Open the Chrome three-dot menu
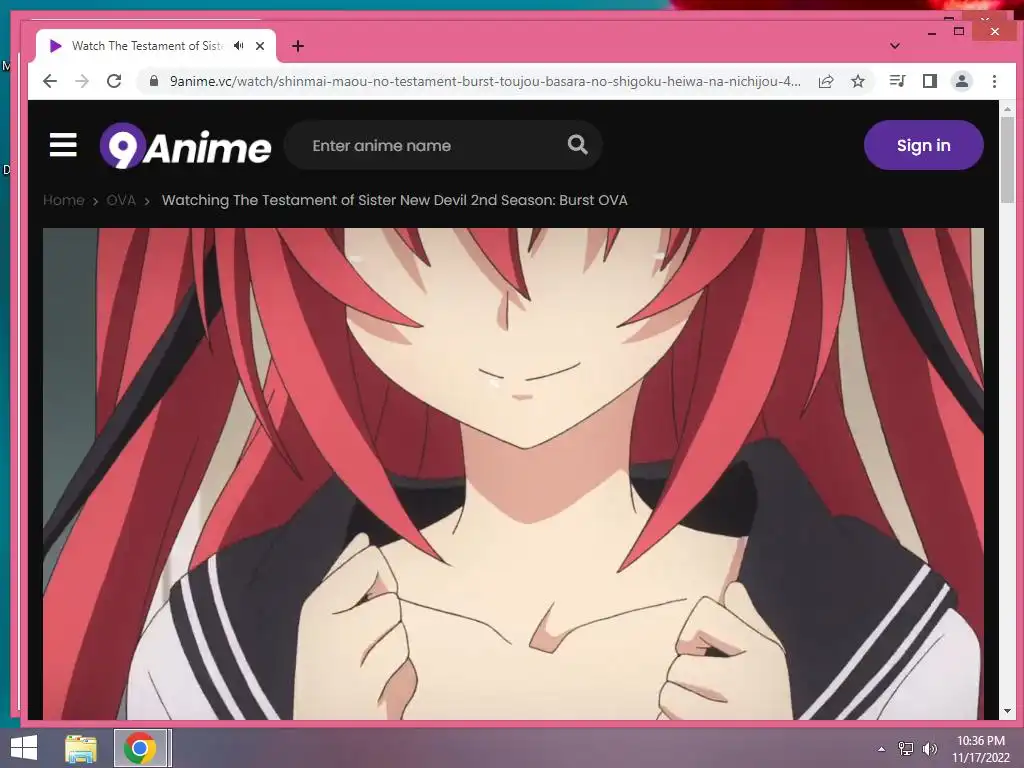This screenshot has height=768, width=1024. click(x=994, y=81)
